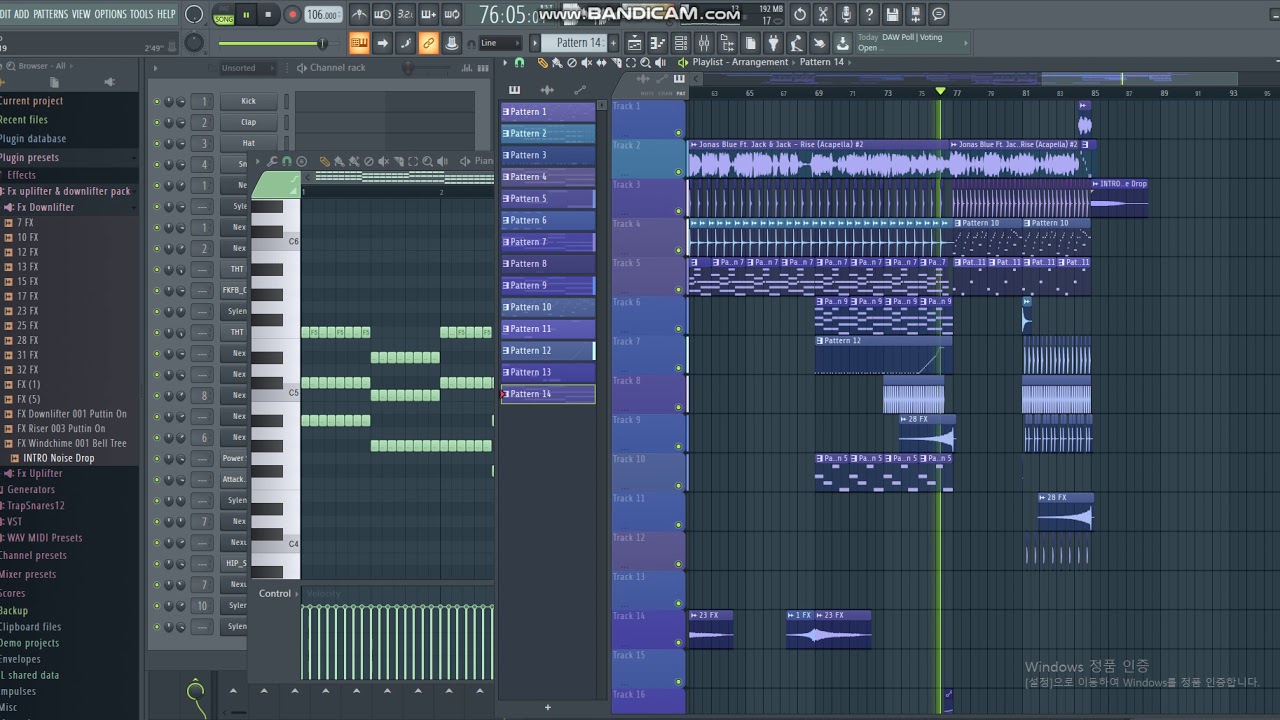The width and height of the screenshot is (1280, 720).
Task: Click the Hat channel button
Action: pyautogui.click(x=248, y=143)
